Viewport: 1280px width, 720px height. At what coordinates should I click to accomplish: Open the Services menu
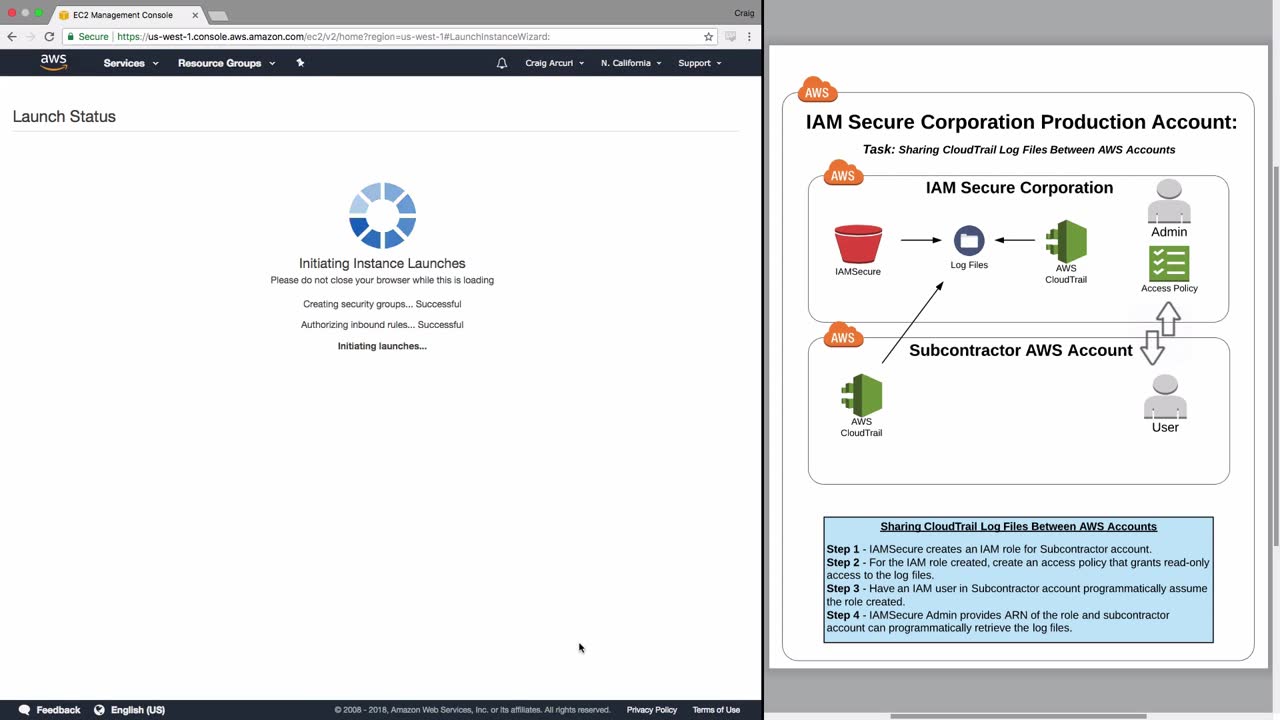131,63
